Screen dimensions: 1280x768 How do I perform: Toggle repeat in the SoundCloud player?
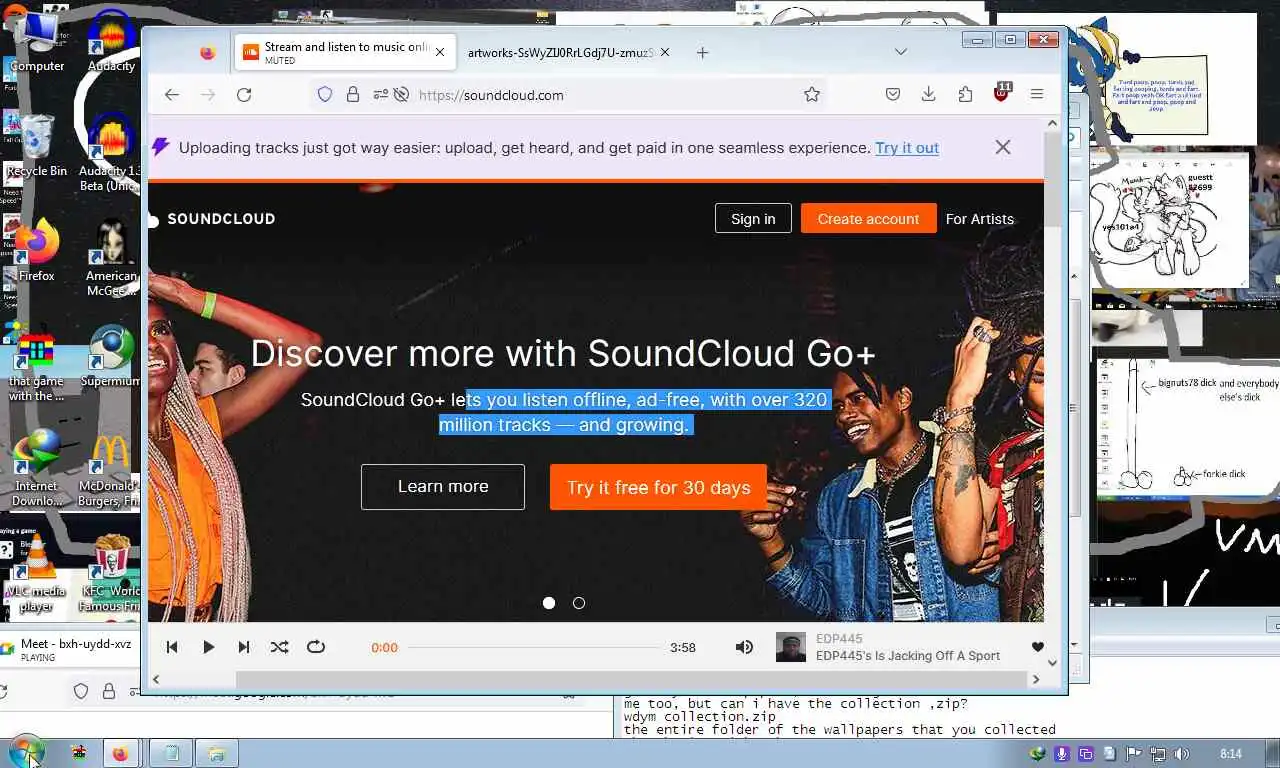click(316, 647)
